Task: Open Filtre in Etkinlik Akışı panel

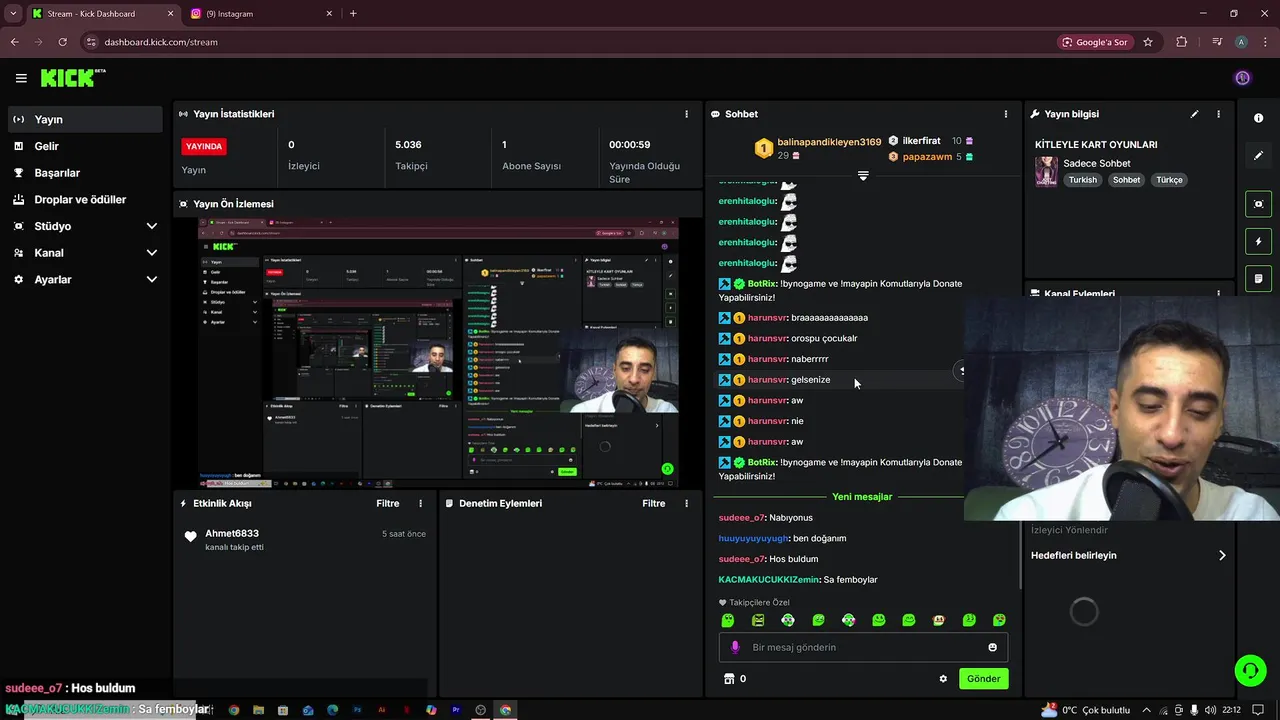Action: coord(388,503)
